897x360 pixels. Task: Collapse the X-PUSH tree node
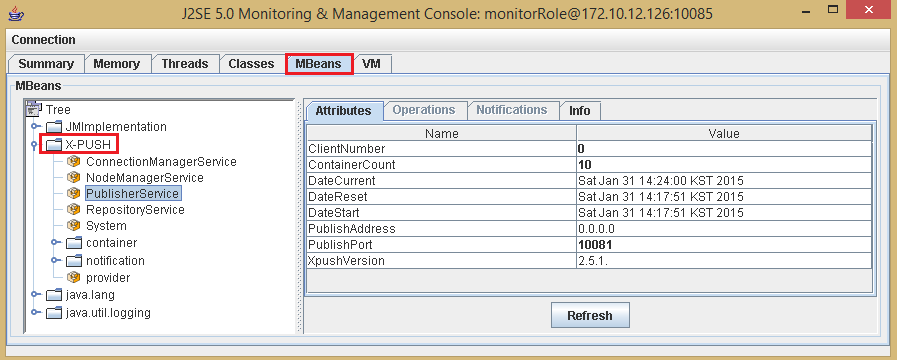(35, 145)
